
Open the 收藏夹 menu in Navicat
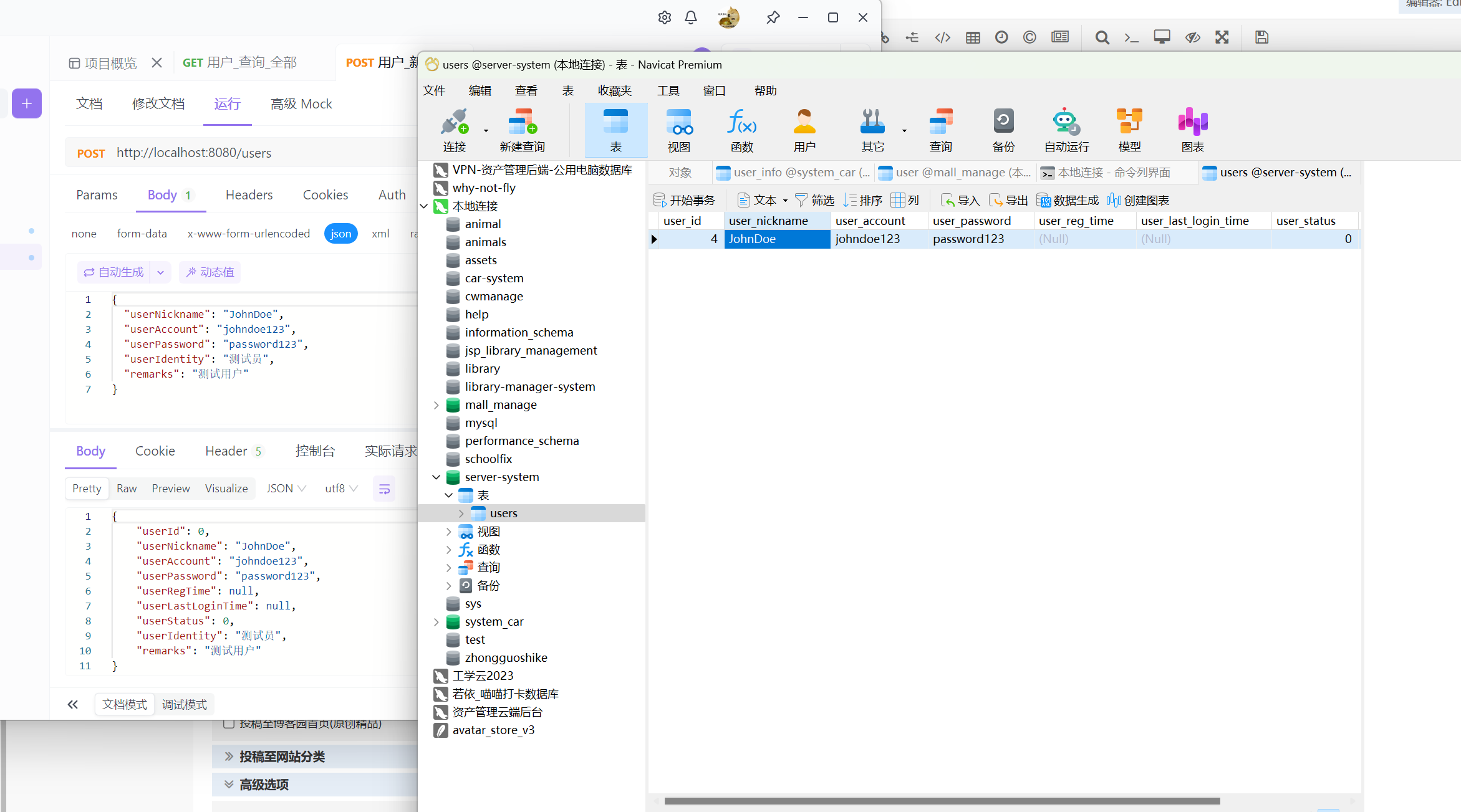[614, 91]
